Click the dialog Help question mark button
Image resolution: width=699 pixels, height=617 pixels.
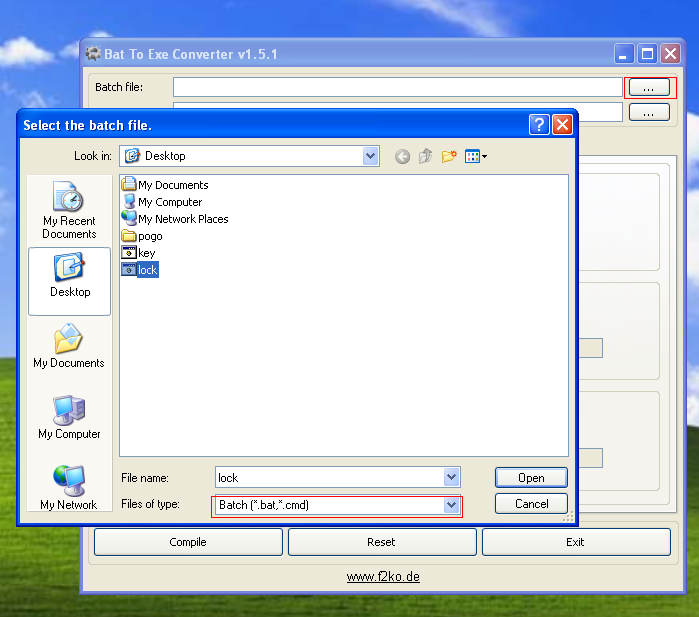(539, 125)
